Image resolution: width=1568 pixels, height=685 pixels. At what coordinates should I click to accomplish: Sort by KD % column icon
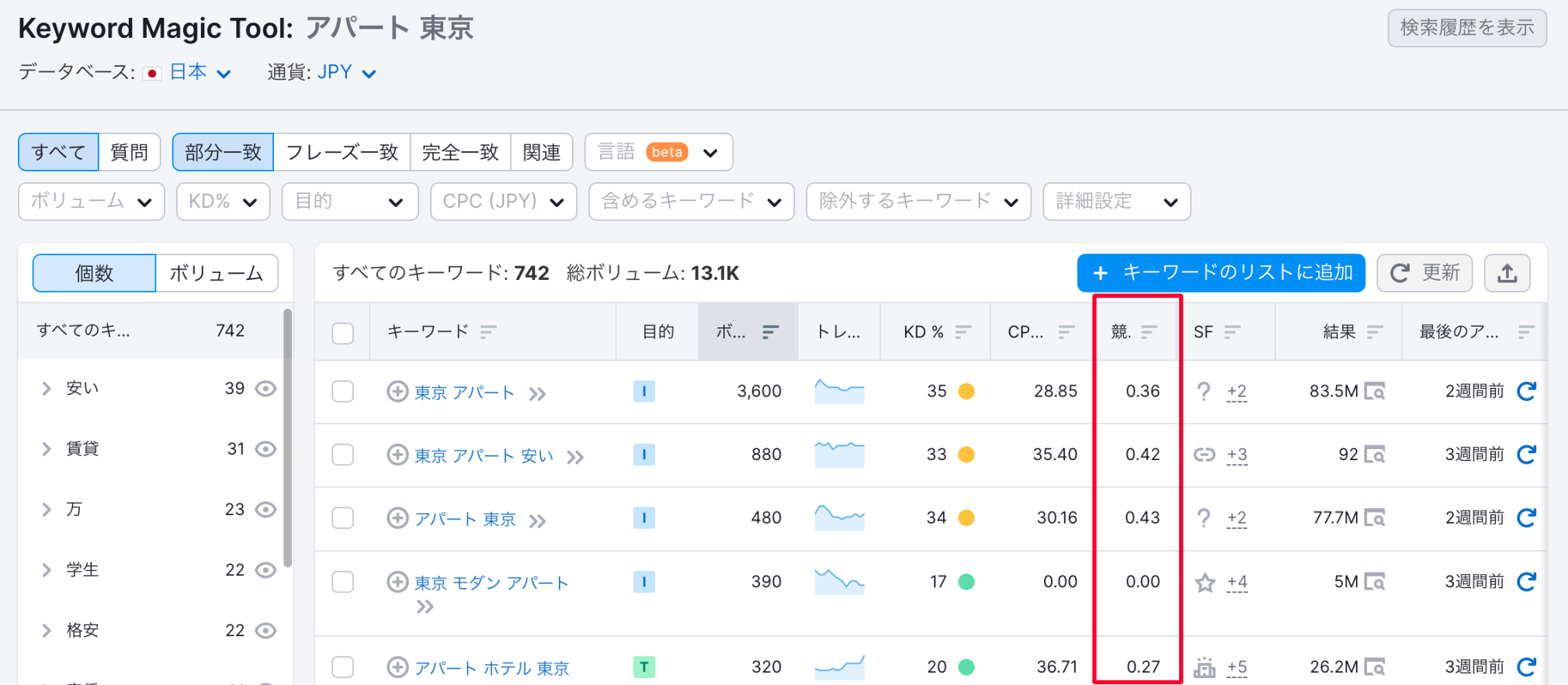[x=963, y=332]
